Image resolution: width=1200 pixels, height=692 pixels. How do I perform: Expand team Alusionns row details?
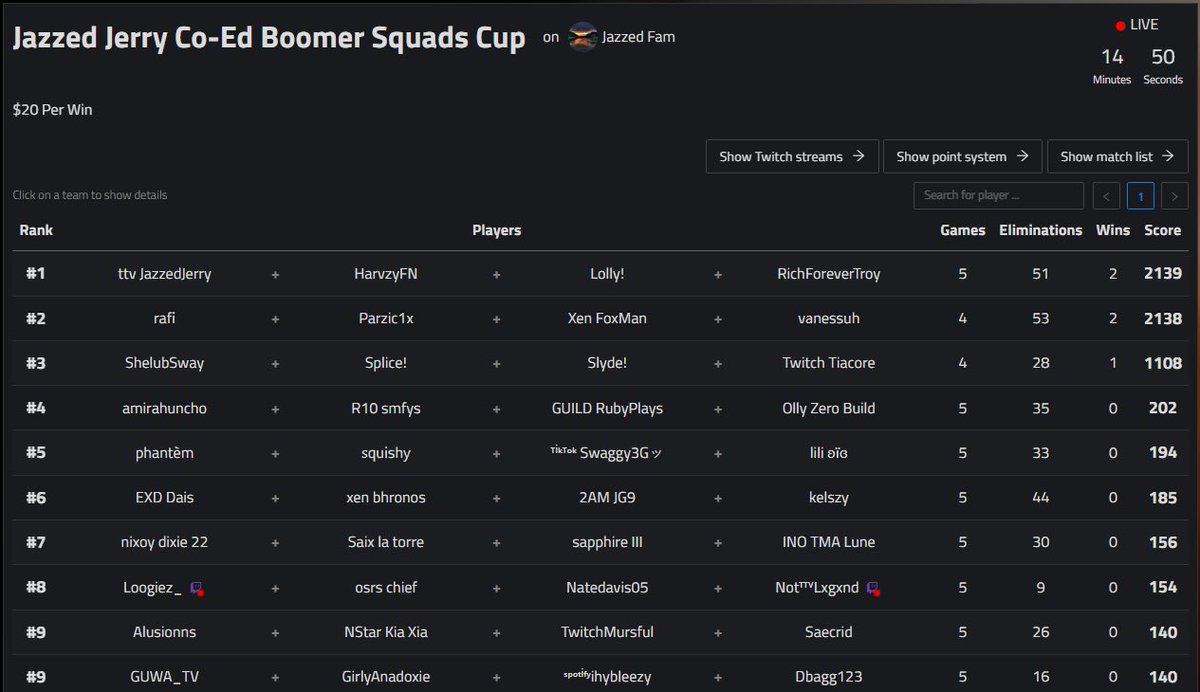(600, 632)
